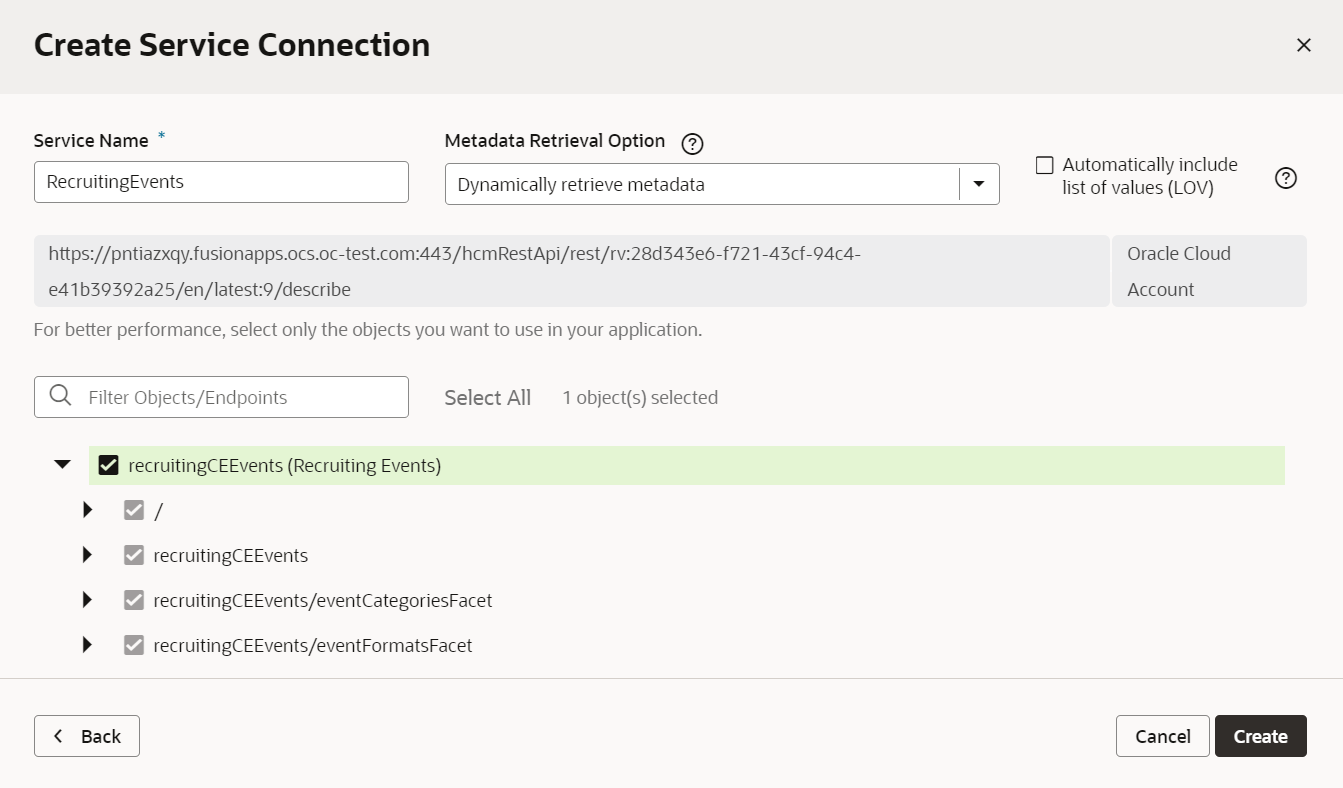Toggle the checkbox for recruitingCEEvents/eventCategoriesFacet
The width and height of the screenshot is (1343, 788).
(x=134, y=599)
